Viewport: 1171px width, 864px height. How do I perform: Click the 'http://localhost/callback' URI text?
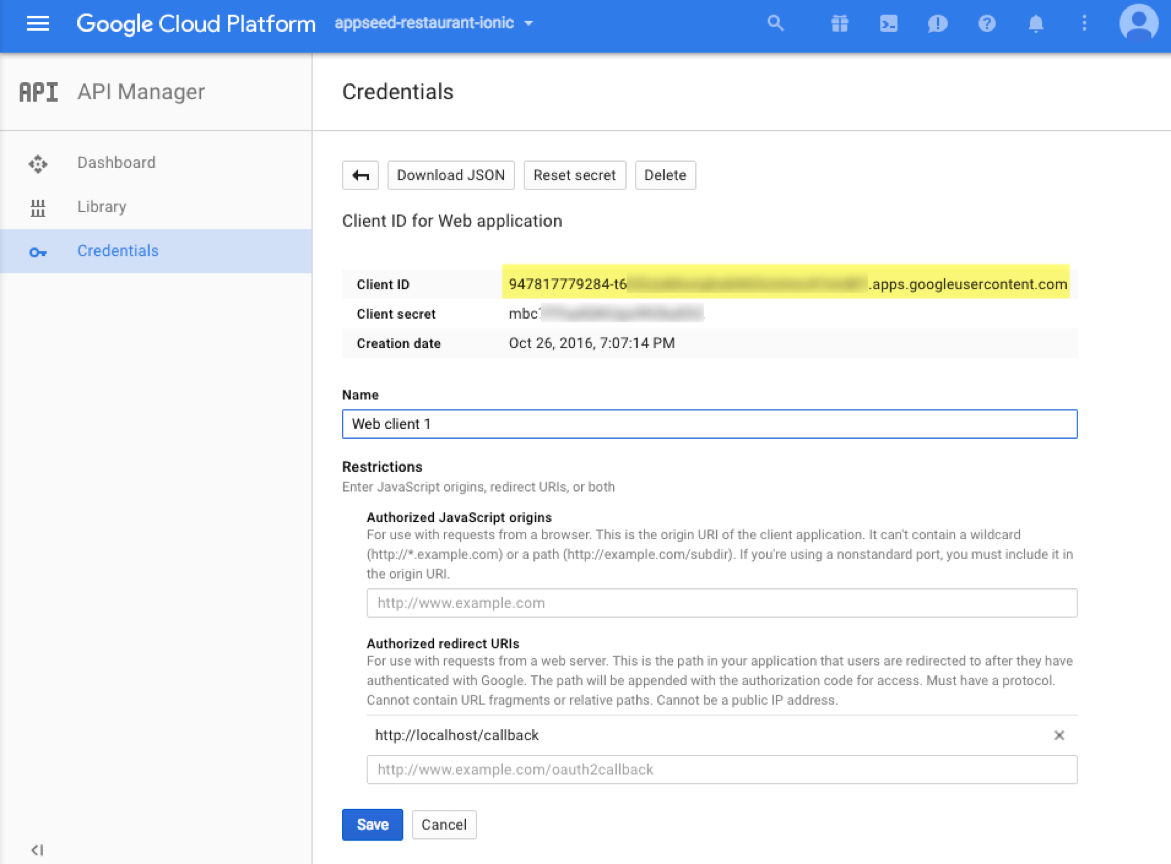coord(457,736)
